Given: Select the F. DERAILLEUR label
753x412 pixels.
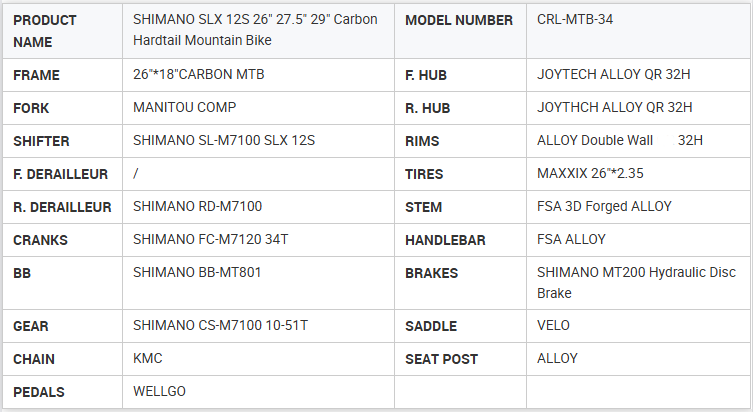Looking at the screenshot, I should (x=60, y=174).
